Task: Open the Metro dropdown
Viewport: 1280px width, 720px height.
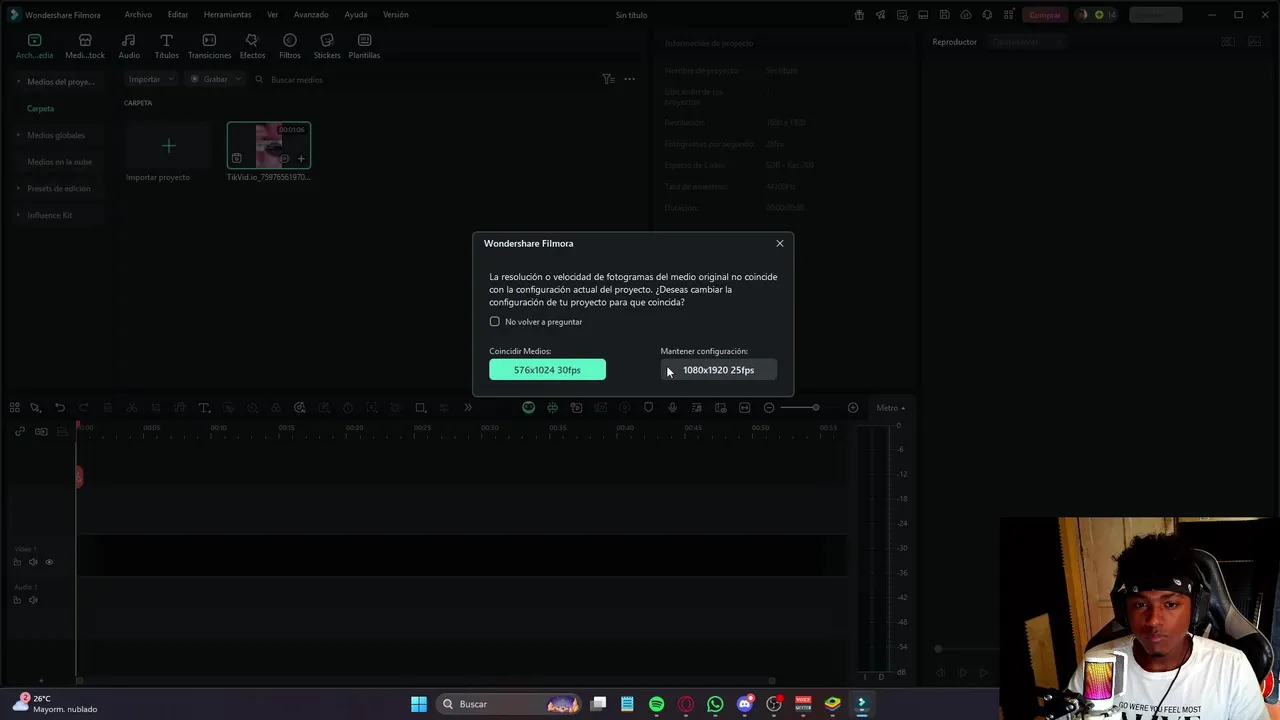Action: click(x=890, y=408)
